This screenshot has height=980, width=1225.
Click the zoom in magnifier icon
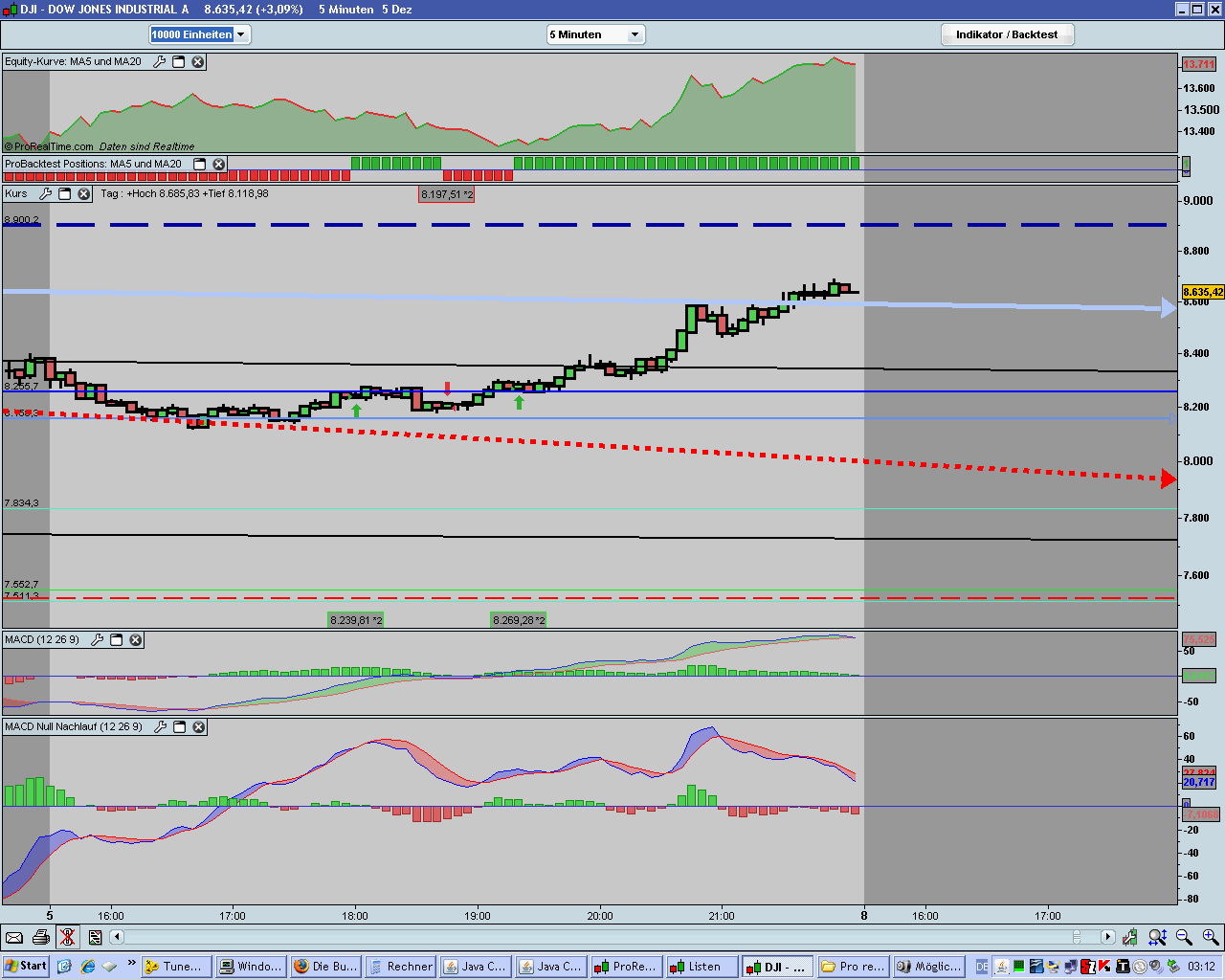coord(1211,937)
